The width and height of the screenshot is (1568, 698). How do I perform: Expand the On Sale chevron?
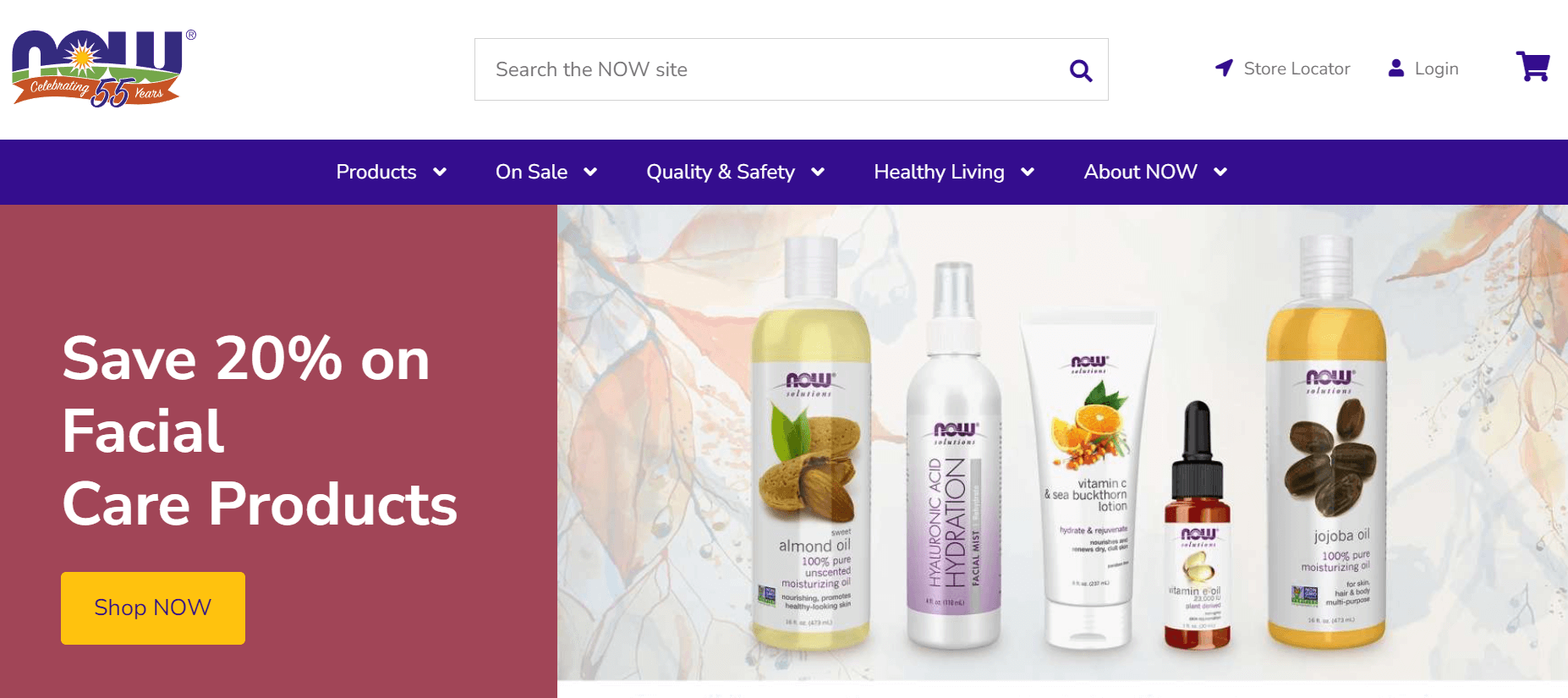[590, 173]
